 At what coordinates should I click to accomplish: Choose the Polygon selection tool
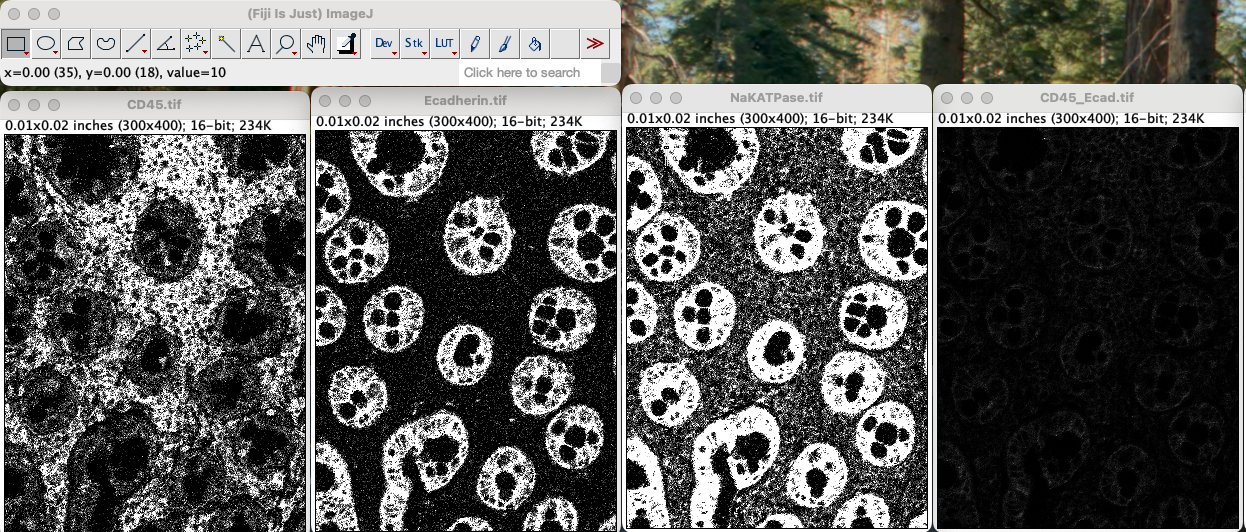(76, 44)
